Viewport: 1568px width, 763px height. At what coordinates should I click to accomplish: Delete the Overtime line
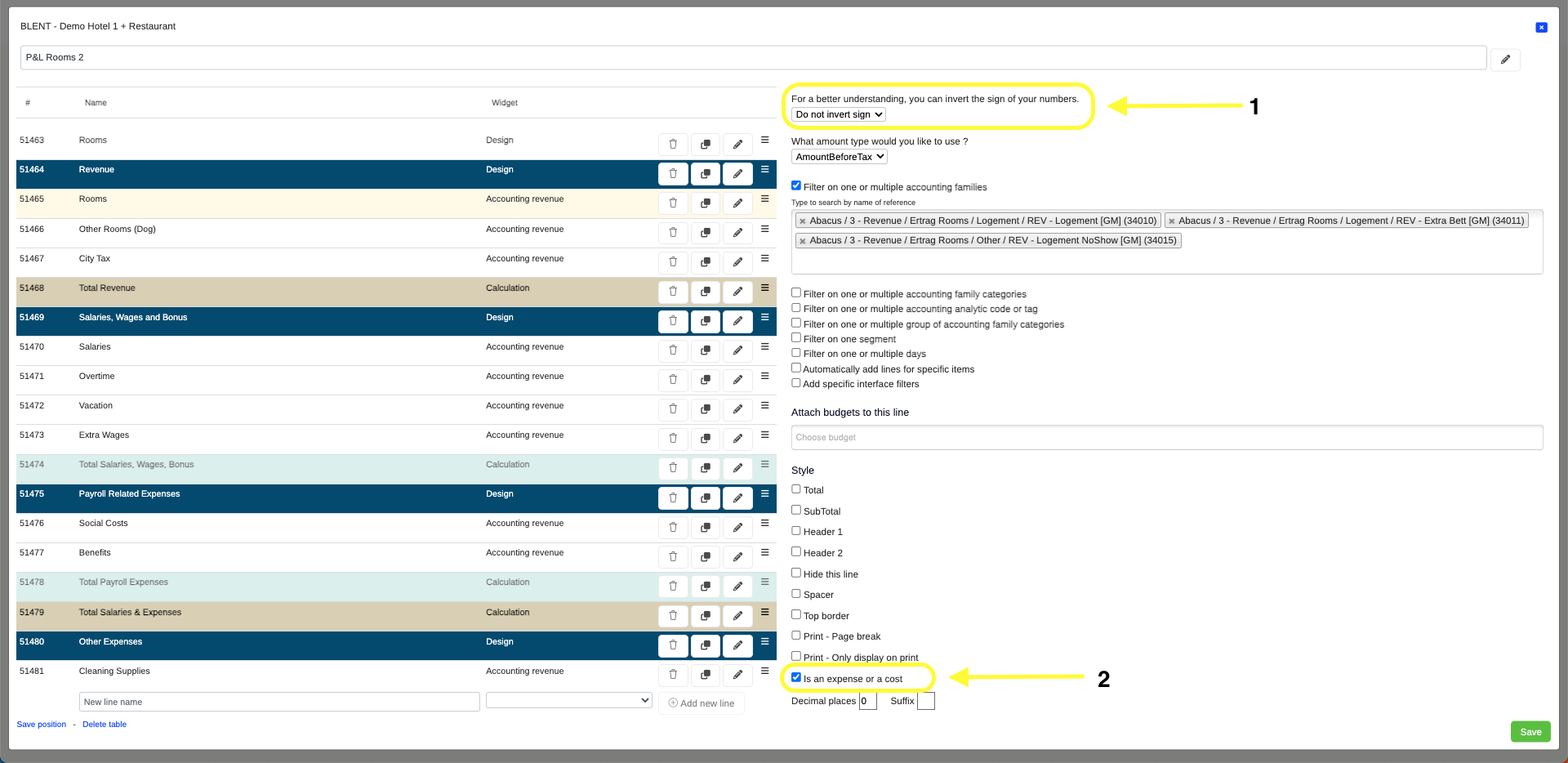[673, 380]
